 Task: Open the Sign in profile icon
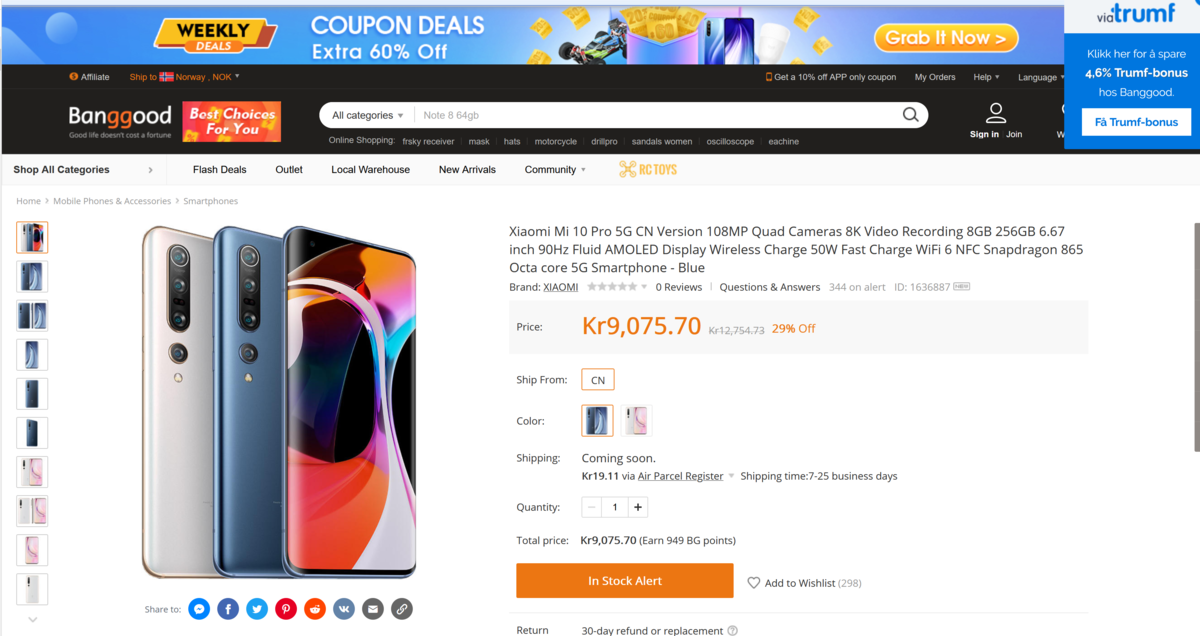pyautogui.click(x=995, y=113)
